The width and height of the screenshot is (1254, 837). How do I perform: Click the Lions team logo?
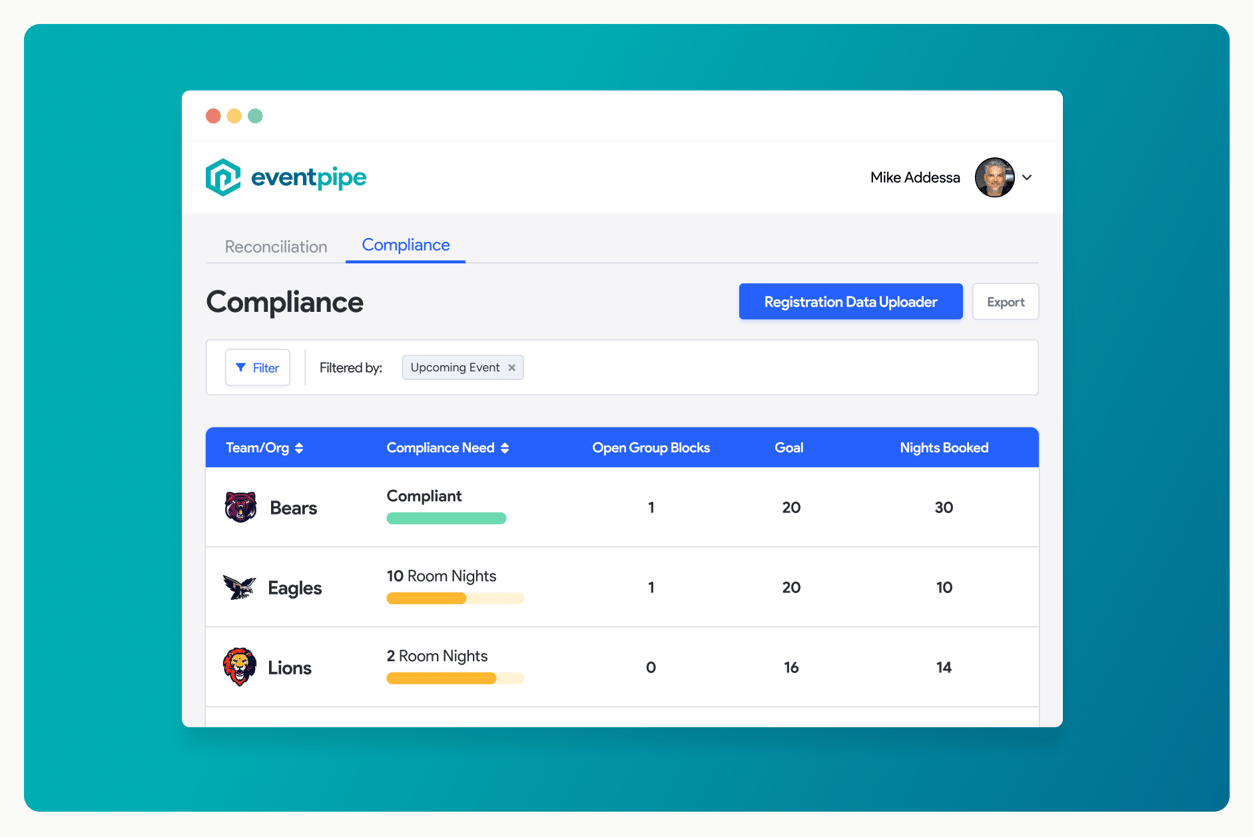click(239, 667)
